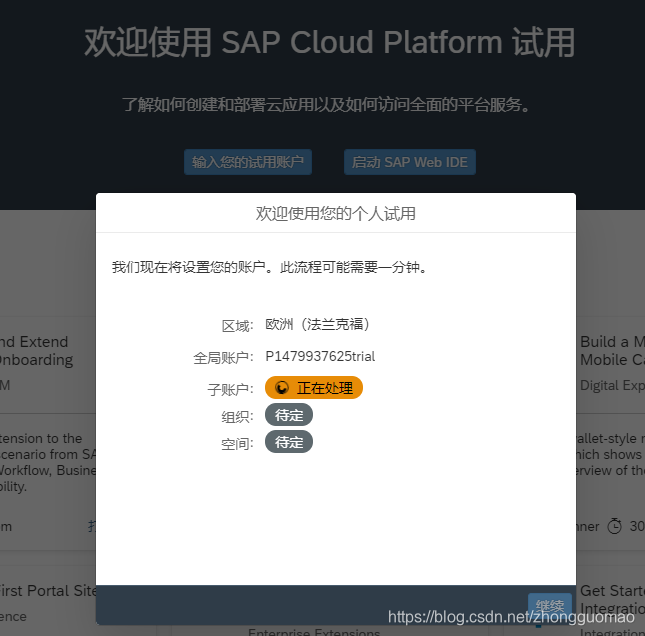Click subtitle 了解如何创建和部署云应用
Screen dimensions: 645x636
click(x=326, y=104)
